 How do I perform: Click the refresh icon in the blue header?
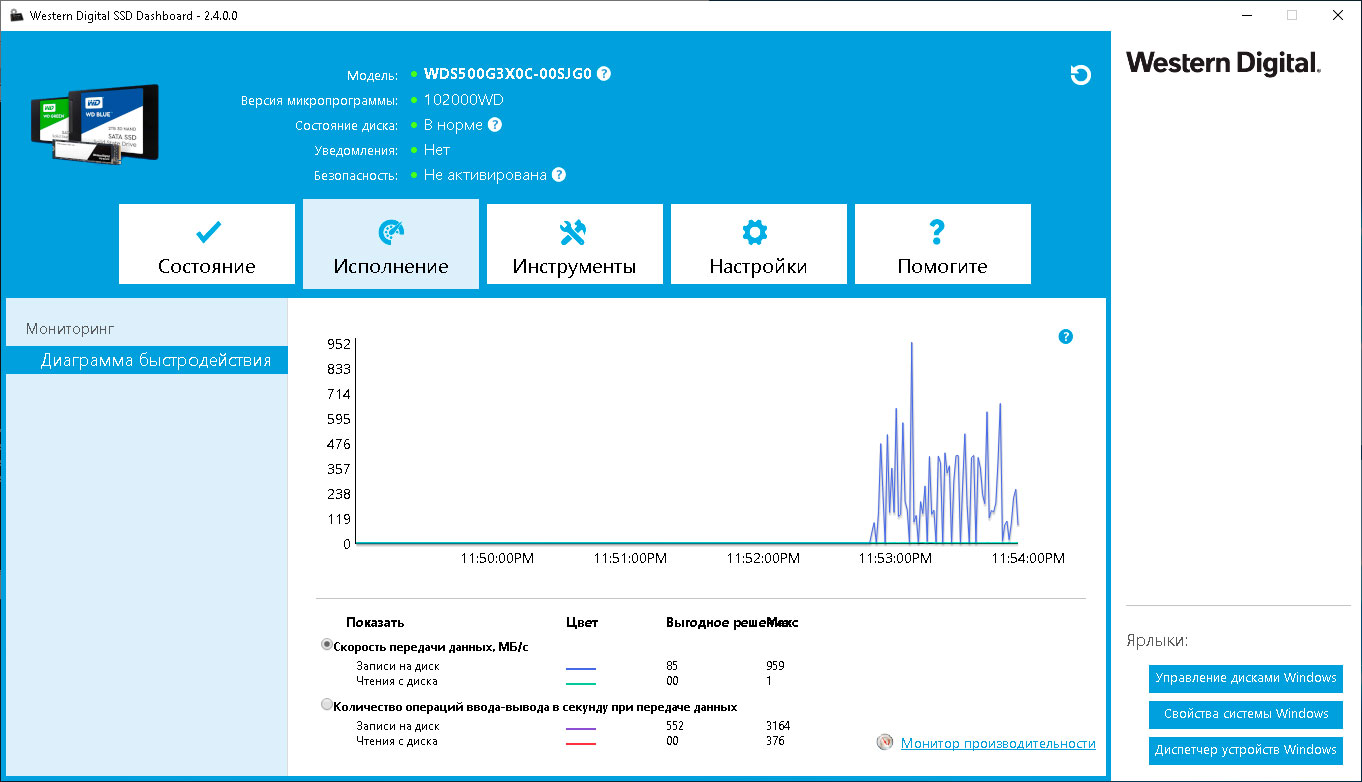click(1080, 75)
